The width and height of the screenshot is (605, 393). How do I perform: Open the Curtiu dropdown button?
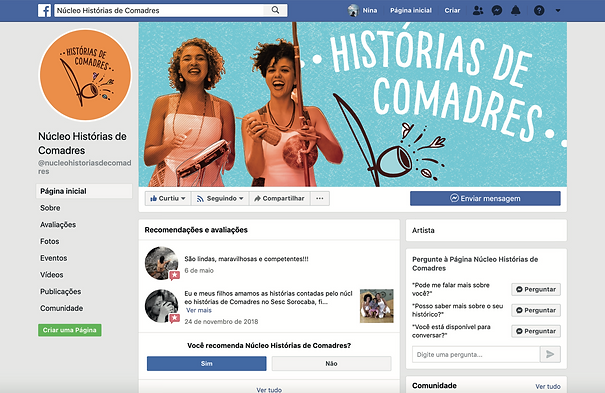[168, 198]
